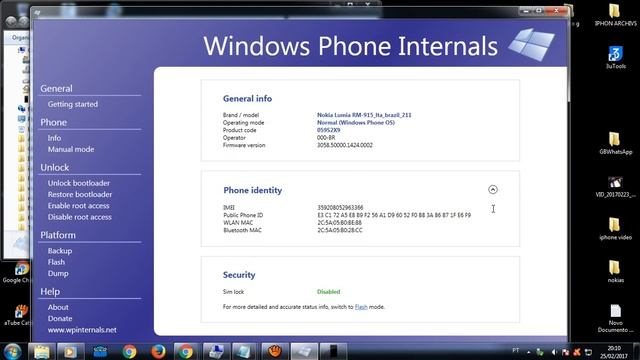
Task: Open the Backup page
Action: click(60, 251)
